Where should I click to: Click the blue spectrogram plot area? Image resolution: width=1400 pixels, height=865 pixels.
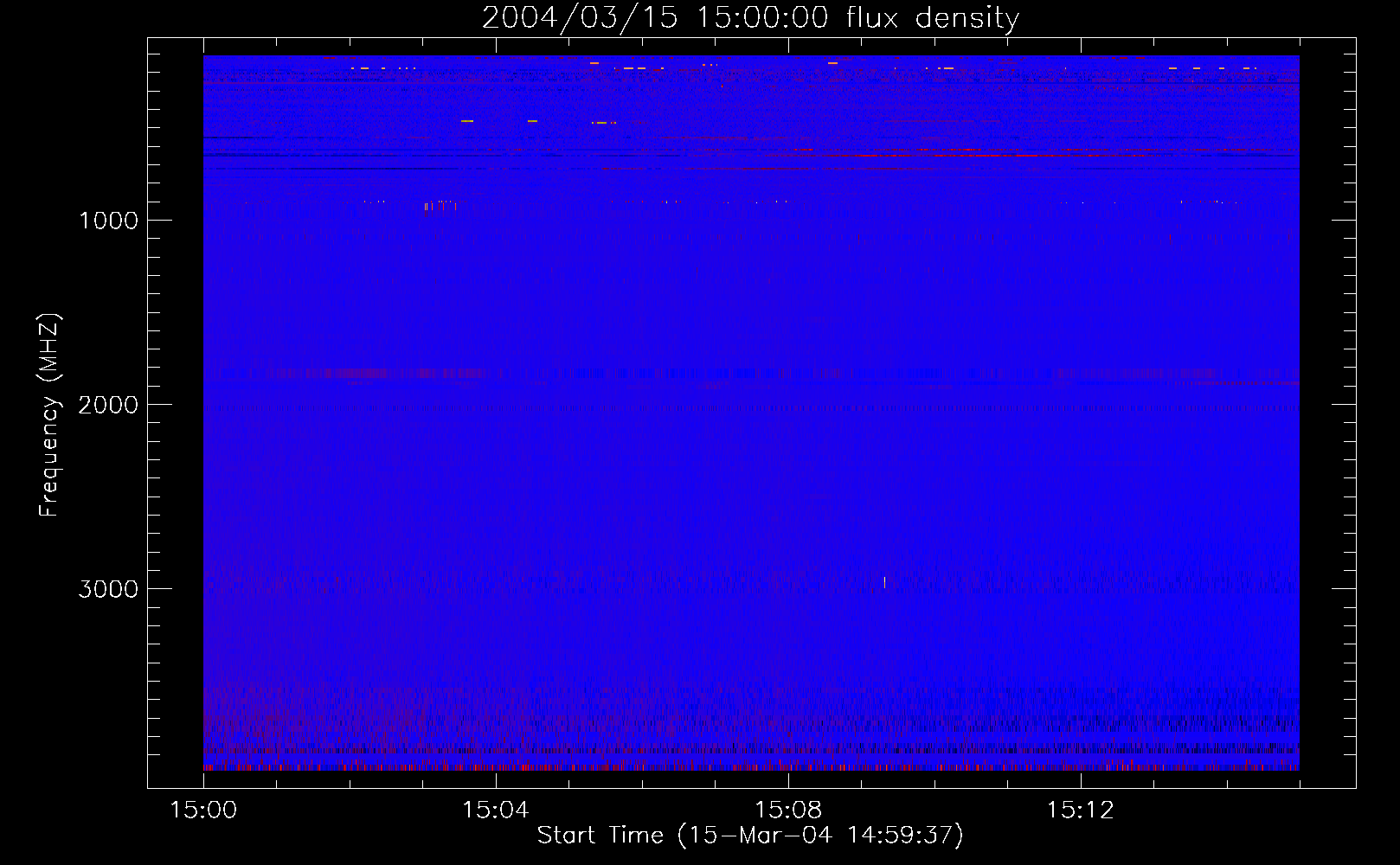tap(751, 413)
